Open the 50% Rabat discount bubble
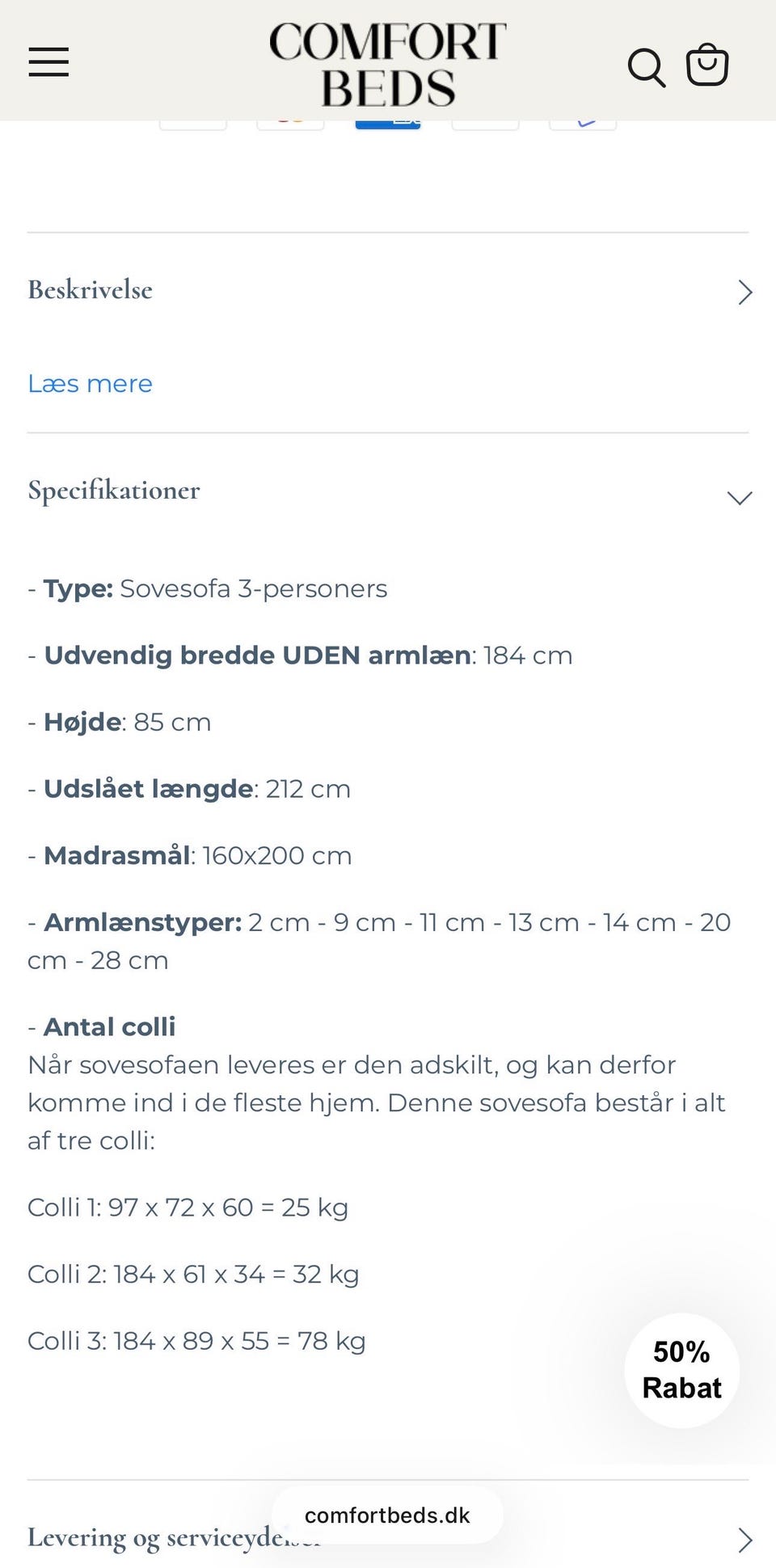 pyautogui.click(x=681, y=1370)
